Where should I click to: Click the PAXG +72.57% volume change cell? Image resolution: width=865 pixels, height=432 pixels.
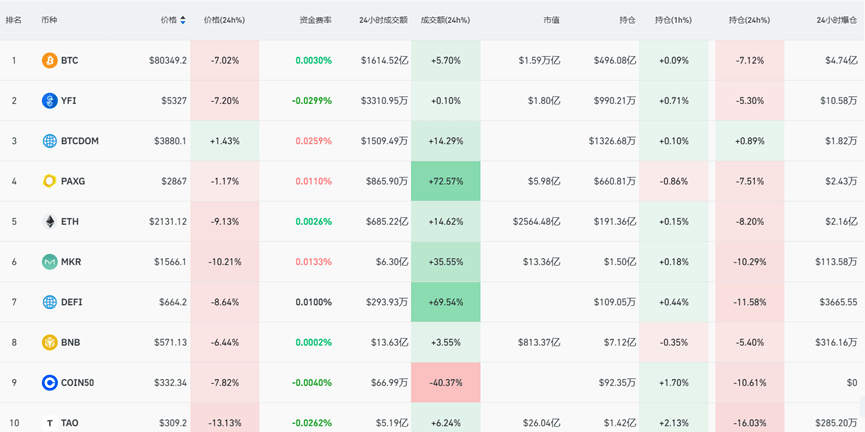pyautogui.click(x=445, y=181)
